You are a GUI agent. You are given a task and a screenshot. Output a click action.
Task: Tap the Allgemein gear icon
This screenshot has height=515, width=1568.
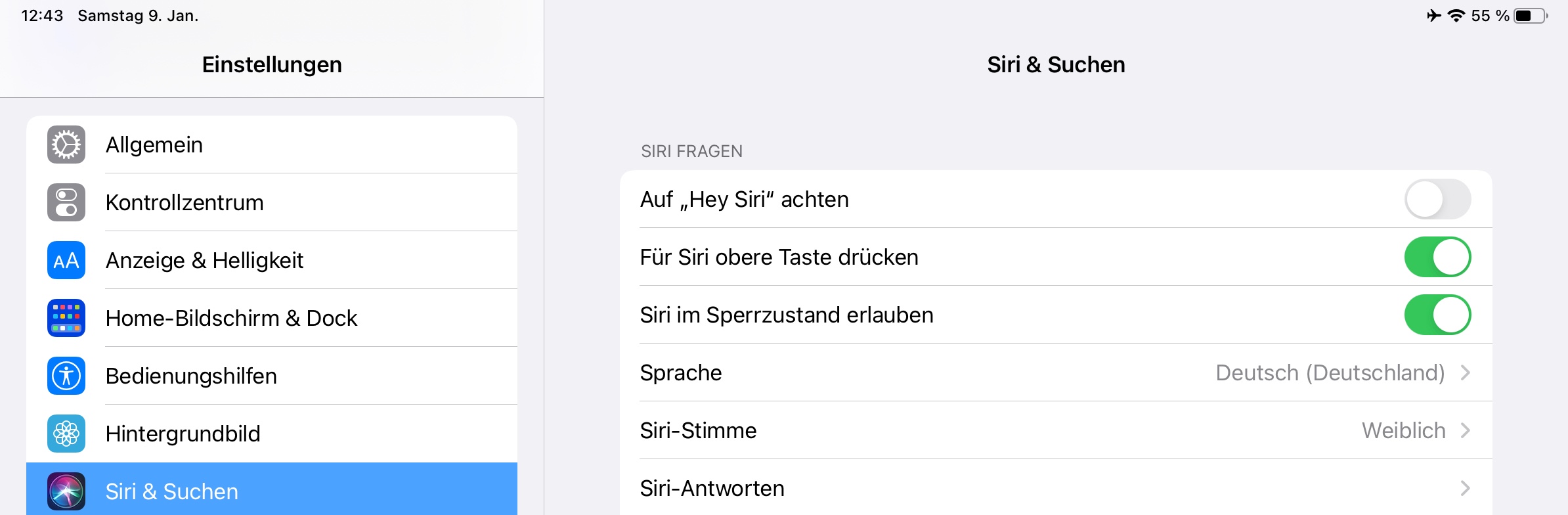[66, 145]
